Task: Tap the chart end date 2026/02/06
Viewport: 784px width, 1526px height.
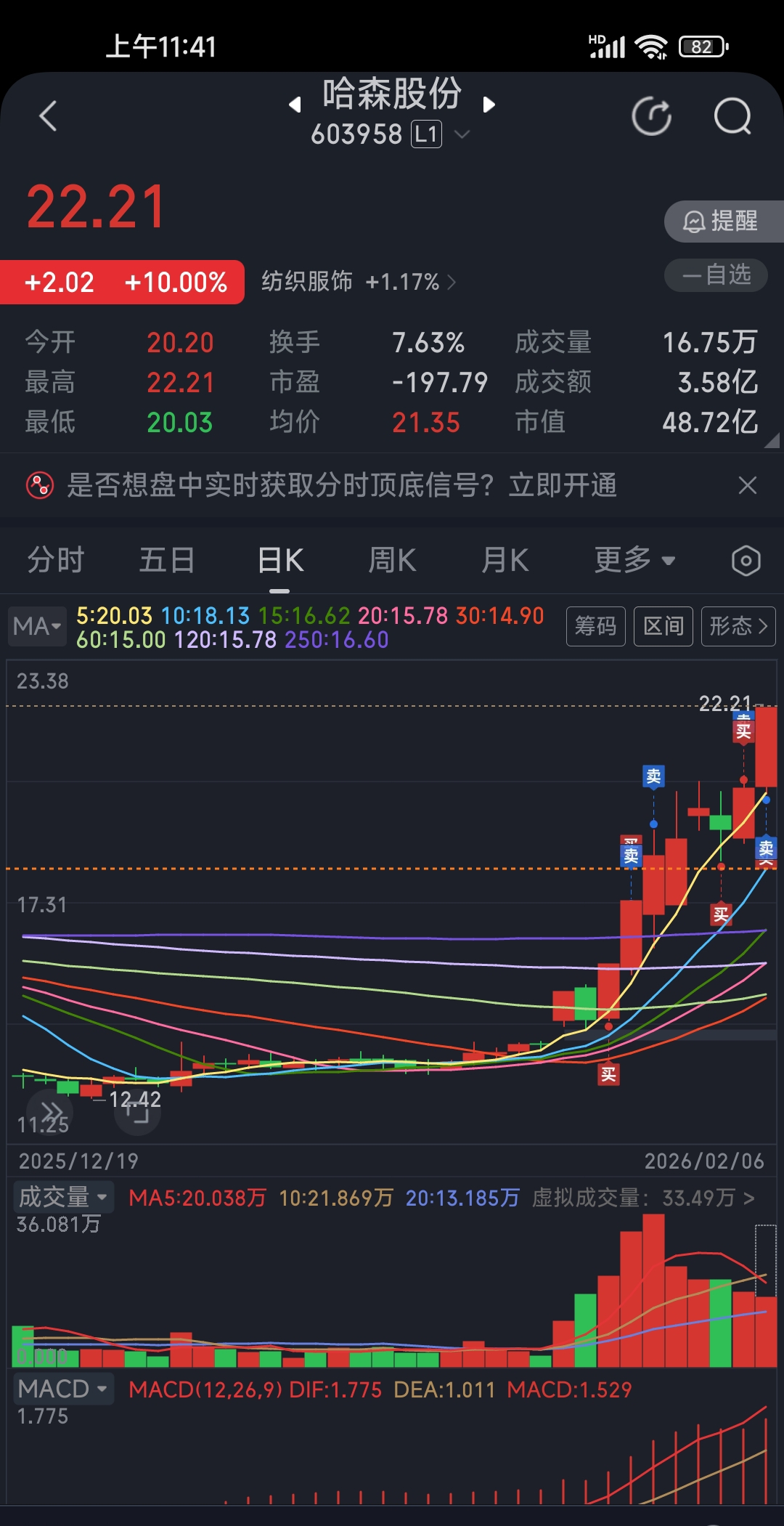Action: (704, 1161)
